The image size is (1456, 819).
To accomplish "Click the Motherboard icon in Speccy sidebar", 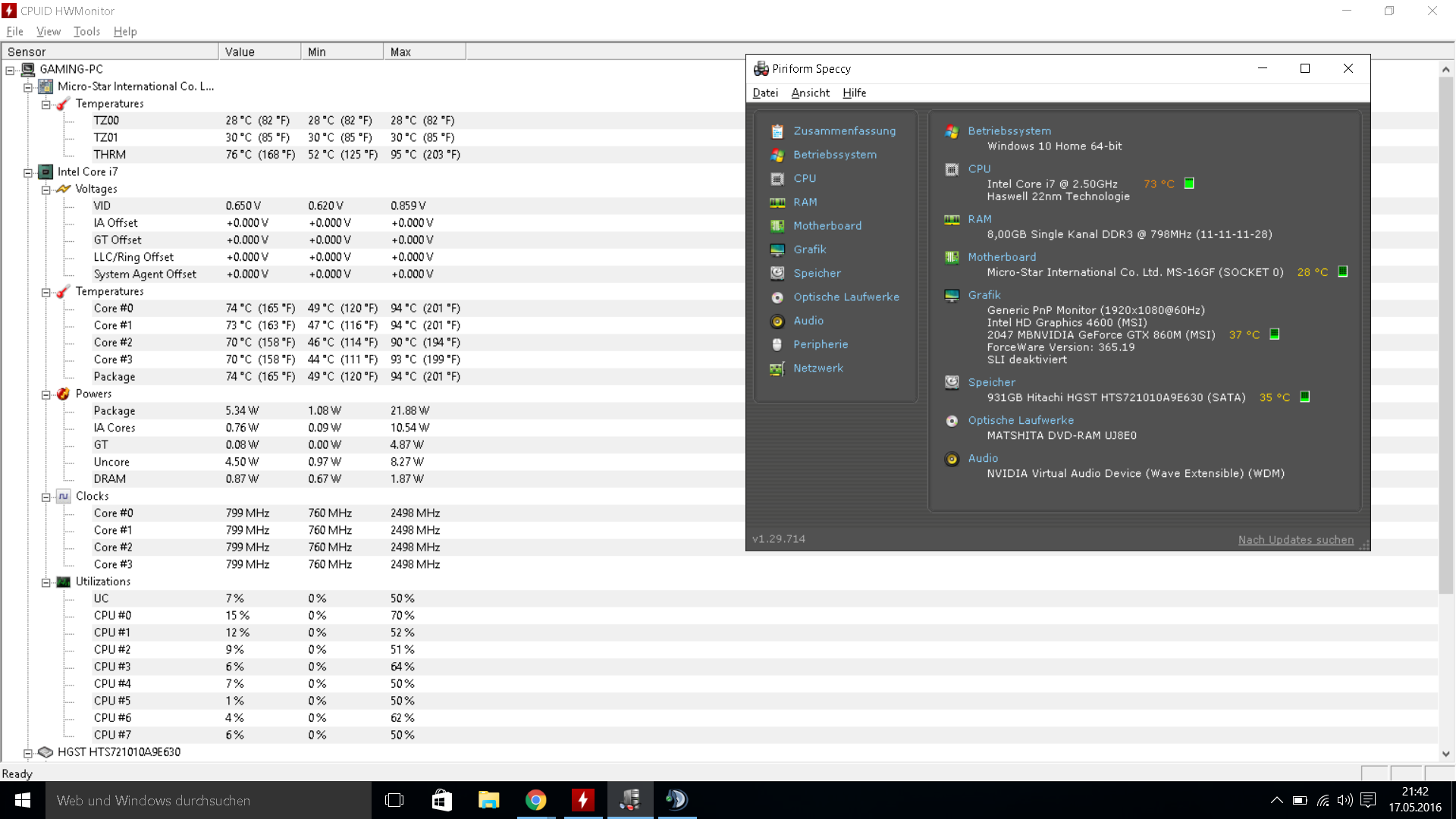I will tap(777, 226).
